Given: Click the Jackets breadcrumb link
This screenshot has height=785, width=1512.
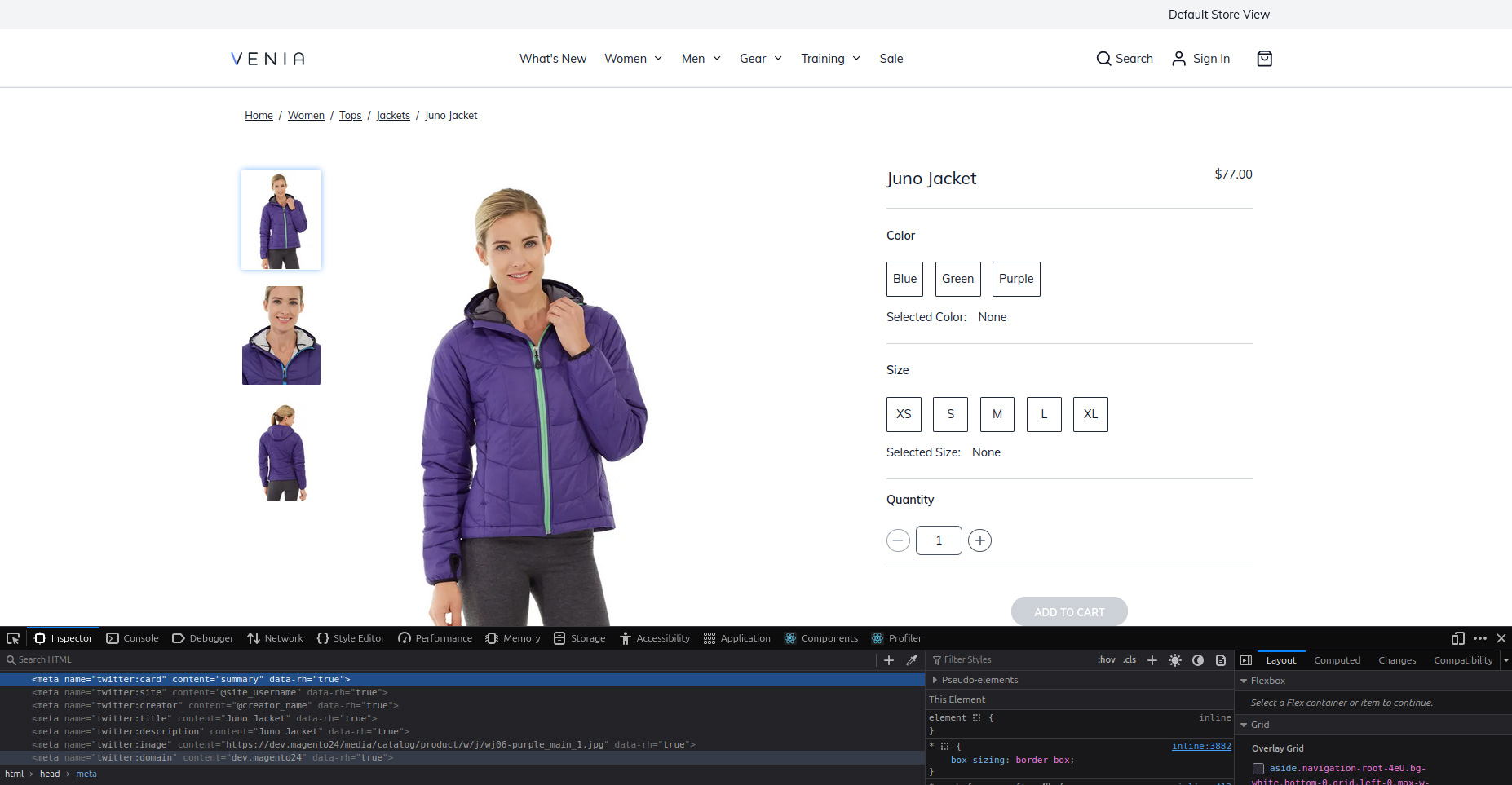Looking at the screenshot, I should (393, 116).
